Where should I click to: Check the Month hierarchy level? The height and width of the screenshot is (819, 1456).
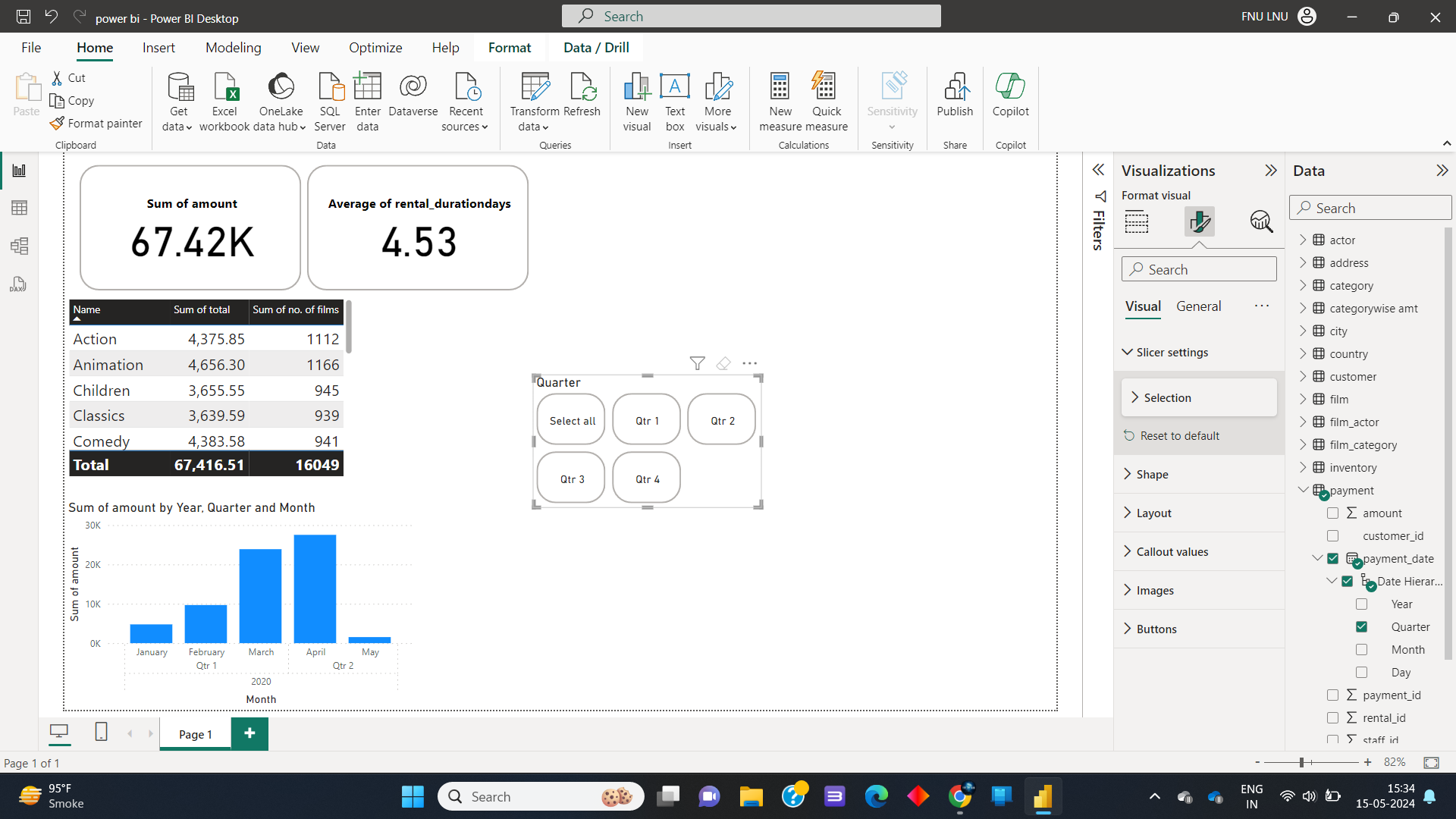click(1361, 650)
